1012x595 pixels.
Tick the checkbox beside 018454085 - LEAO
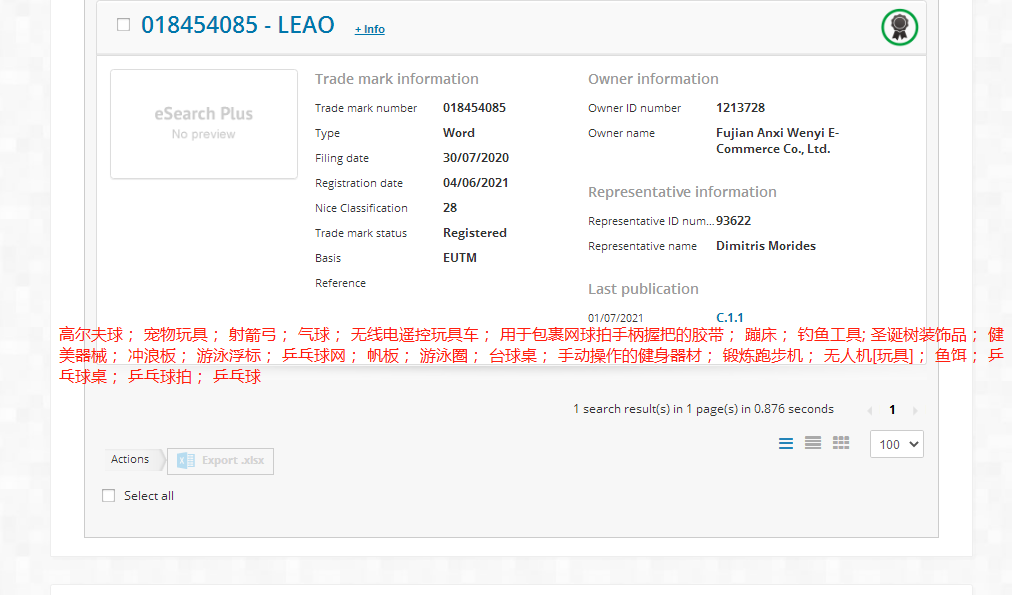pos(124,25)
